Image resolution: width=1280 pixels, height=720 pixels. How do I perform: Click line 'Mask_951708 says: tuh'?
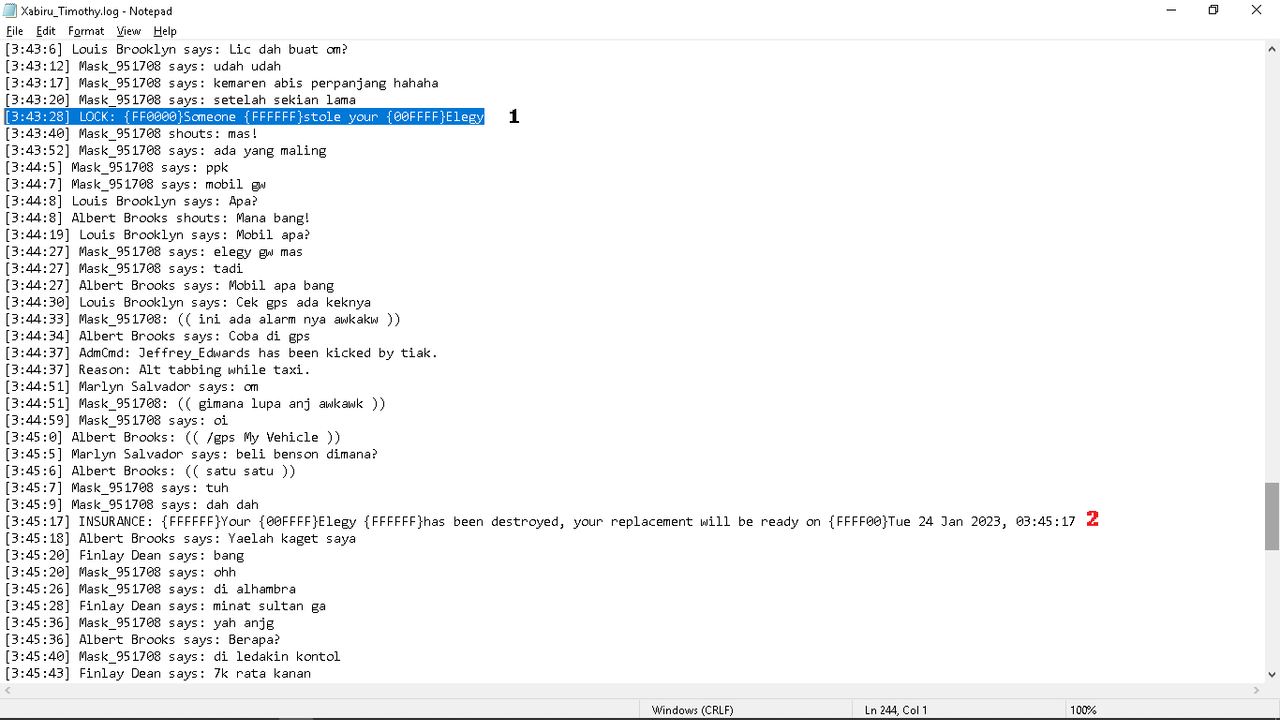116,488
